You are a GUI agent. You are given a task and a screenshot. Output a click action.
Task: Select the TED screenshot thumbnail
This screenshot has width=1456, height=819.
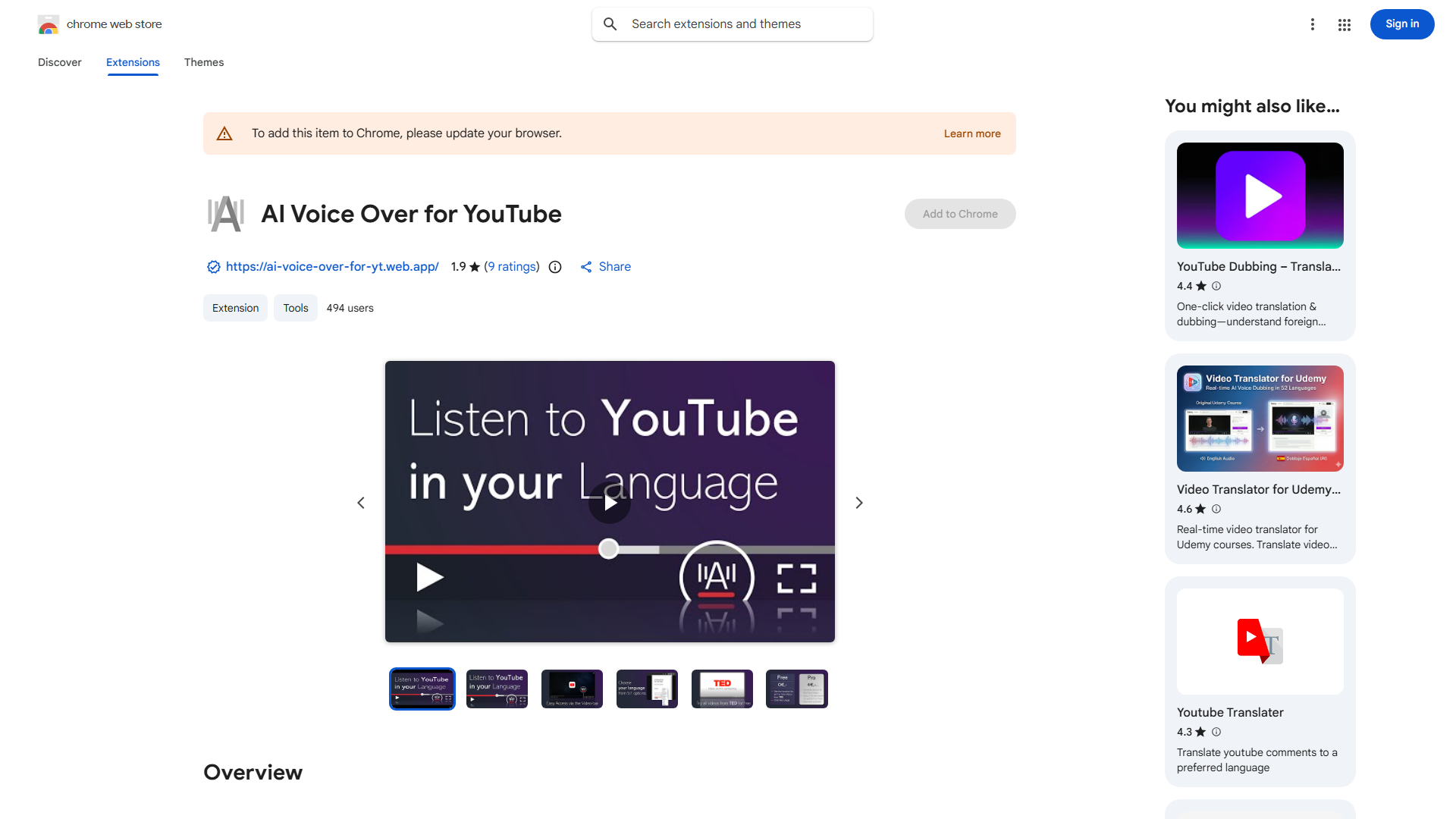click(721, 689)
